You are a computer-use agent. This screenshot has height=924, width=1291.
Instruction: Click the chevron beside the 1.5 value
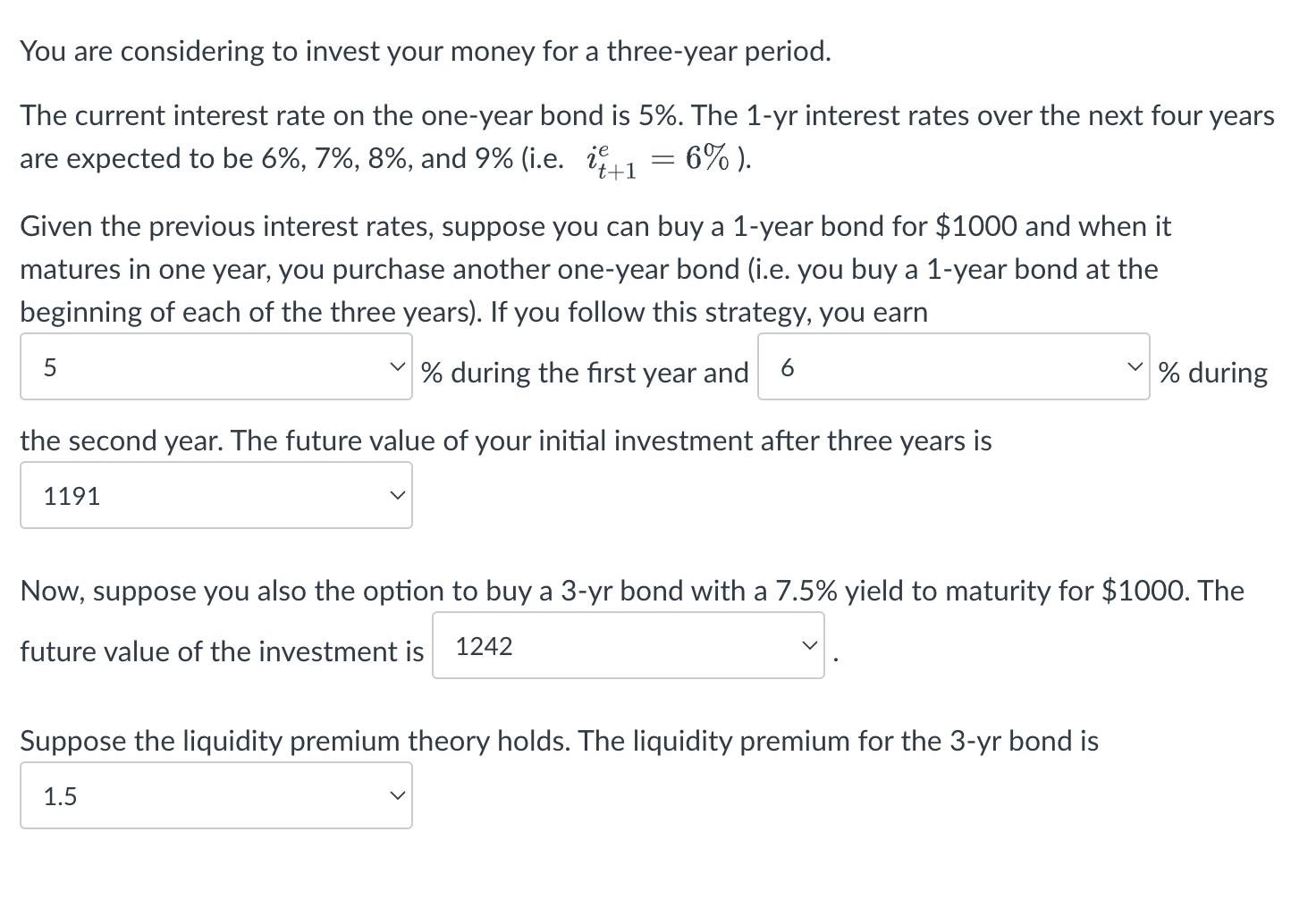click(397, 794)
